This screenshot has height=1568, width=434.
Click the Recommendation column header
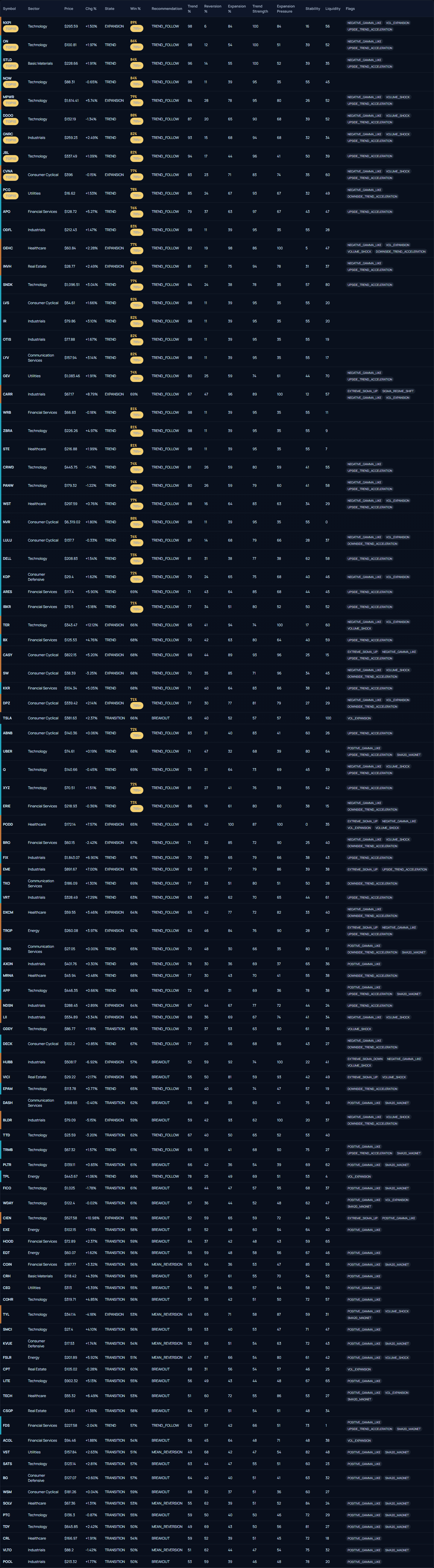point(167,8)
